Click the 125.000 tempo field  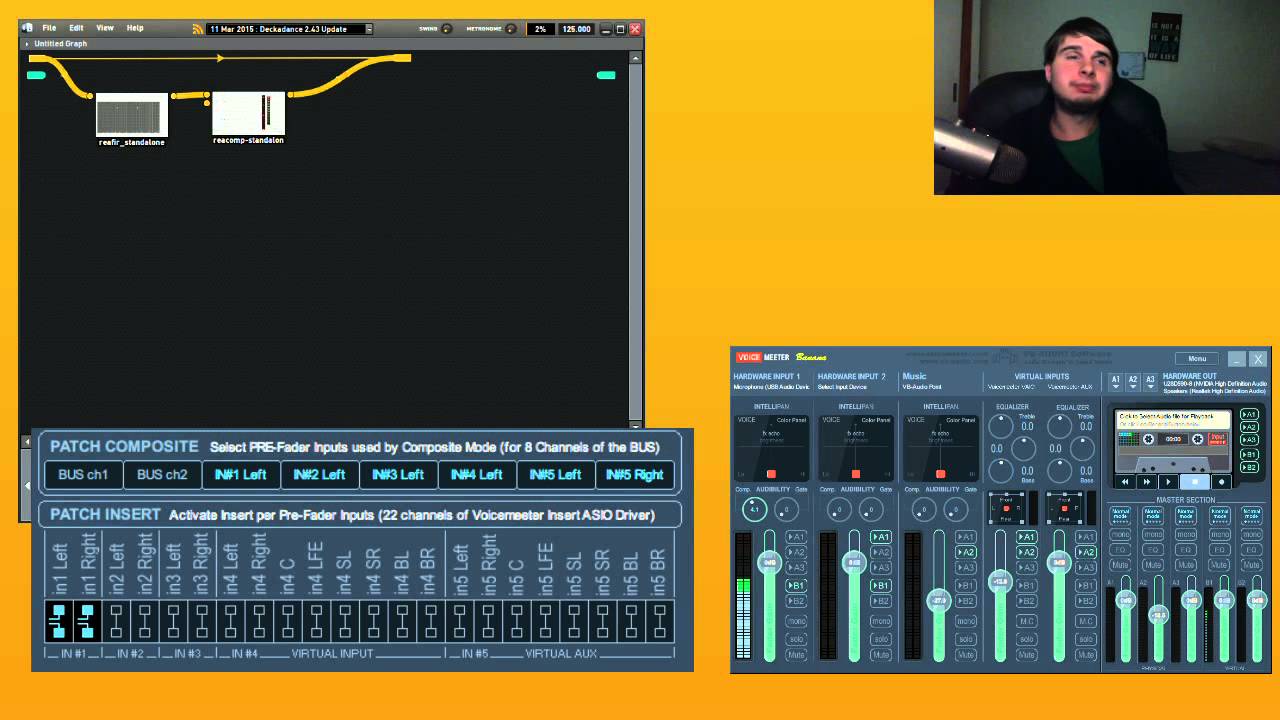[x=576, y=29]
